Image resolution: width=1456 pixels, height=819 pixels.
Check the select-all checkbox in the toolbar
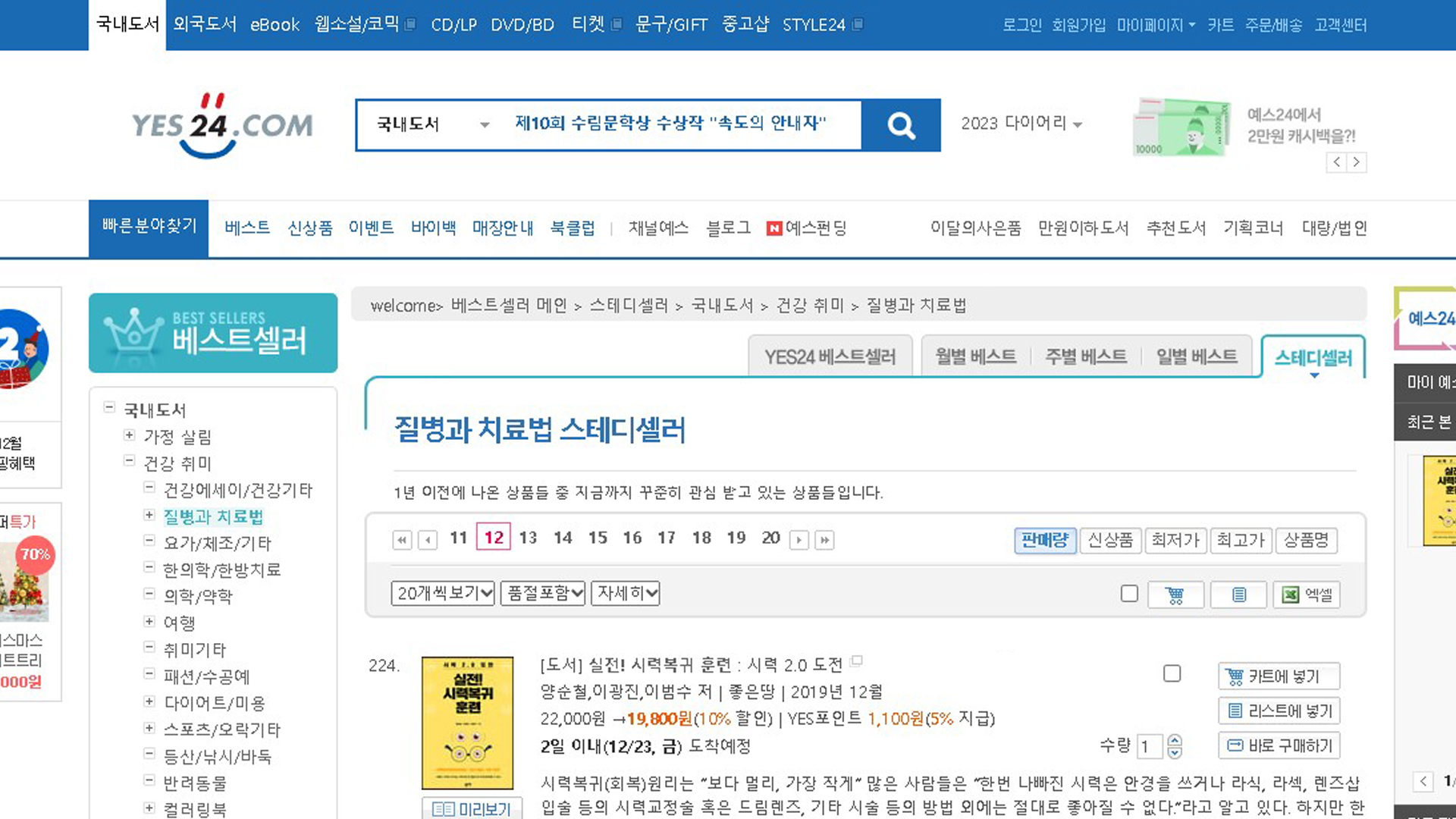coord(1129,593)
